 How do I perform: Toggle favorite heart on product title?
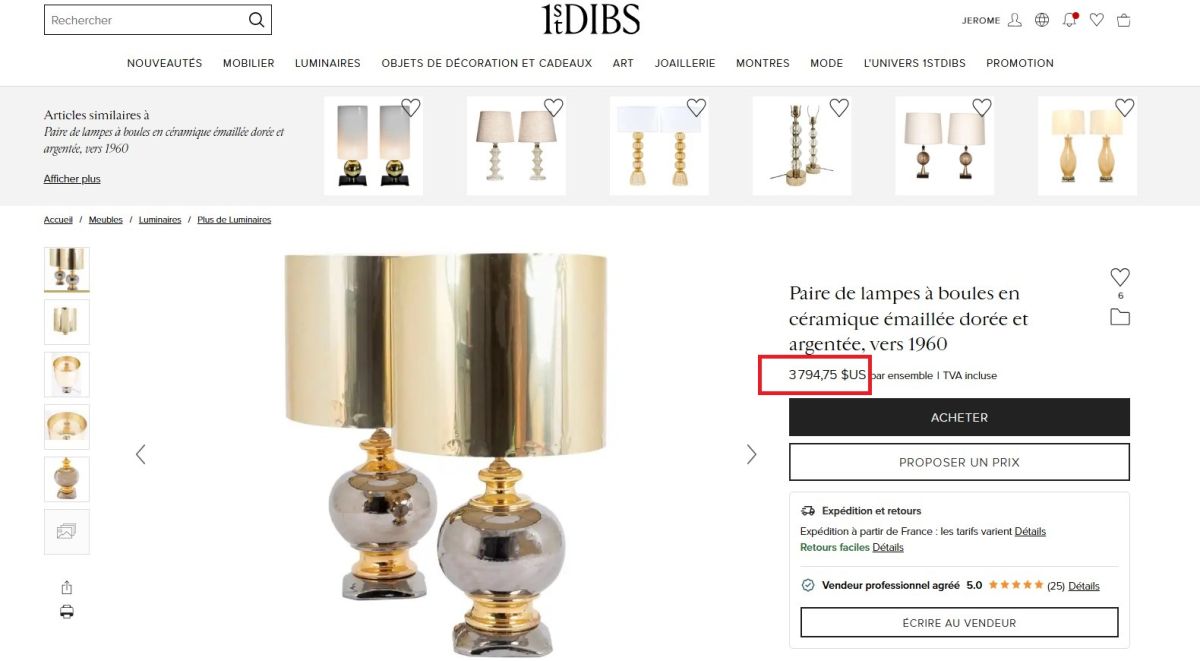[1120, 277]
